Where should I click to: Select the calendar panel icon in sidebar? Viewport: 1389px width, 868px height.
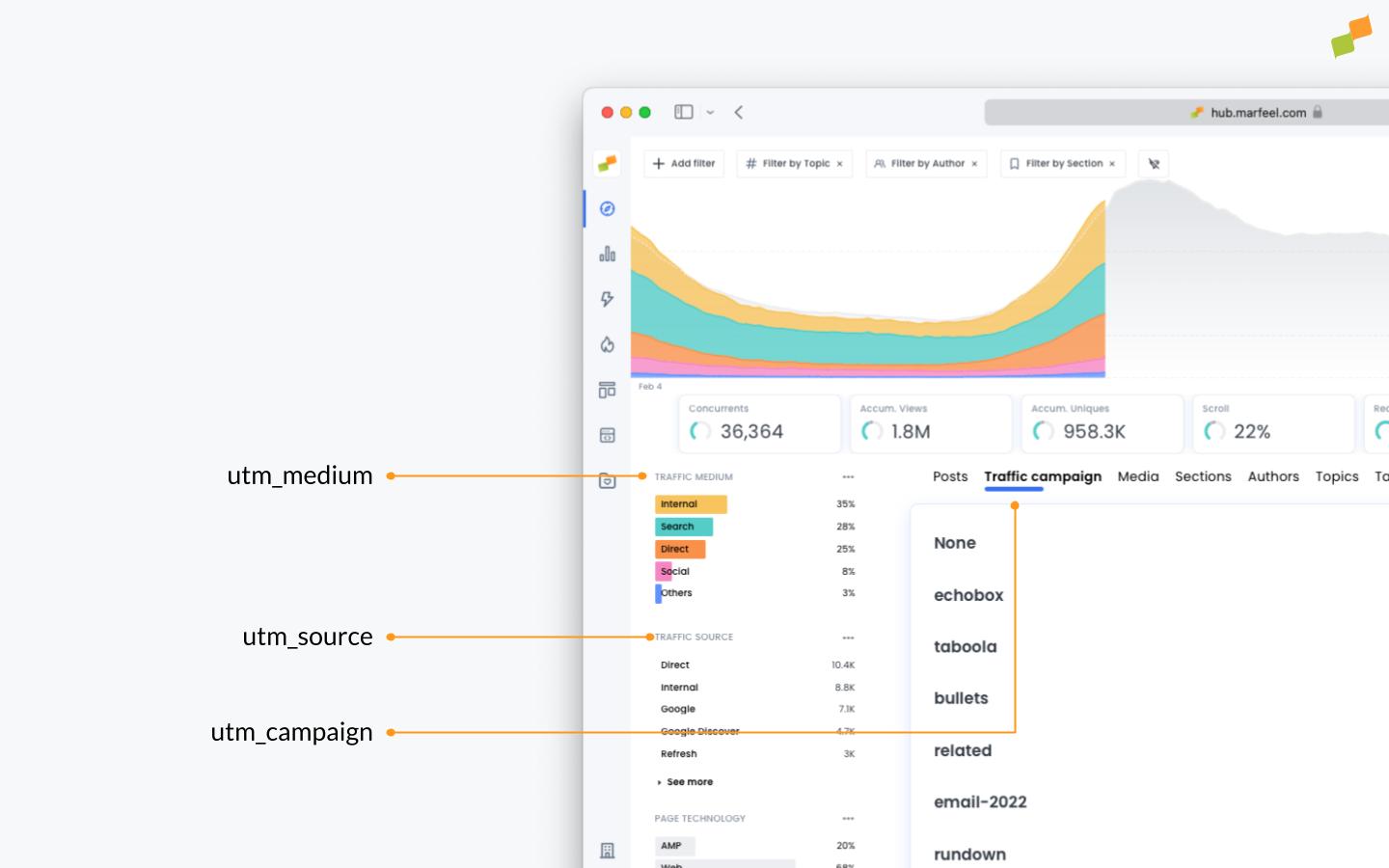point(607,435)
